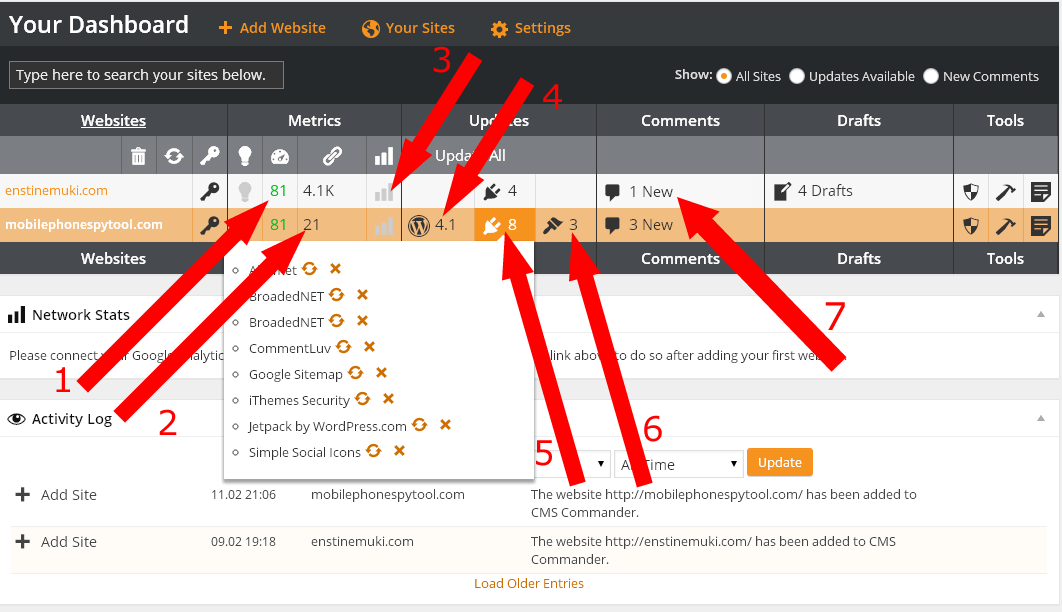The image size is (1062, 612).
Task: Click the 11.02 21:06 log timestamp
Action: [x=243, y=495]
